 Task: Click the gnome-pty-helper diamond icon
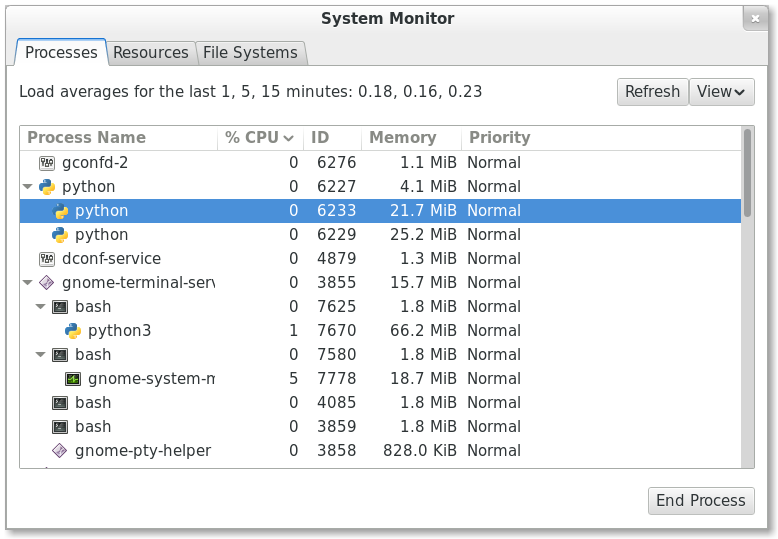[60, 451]
